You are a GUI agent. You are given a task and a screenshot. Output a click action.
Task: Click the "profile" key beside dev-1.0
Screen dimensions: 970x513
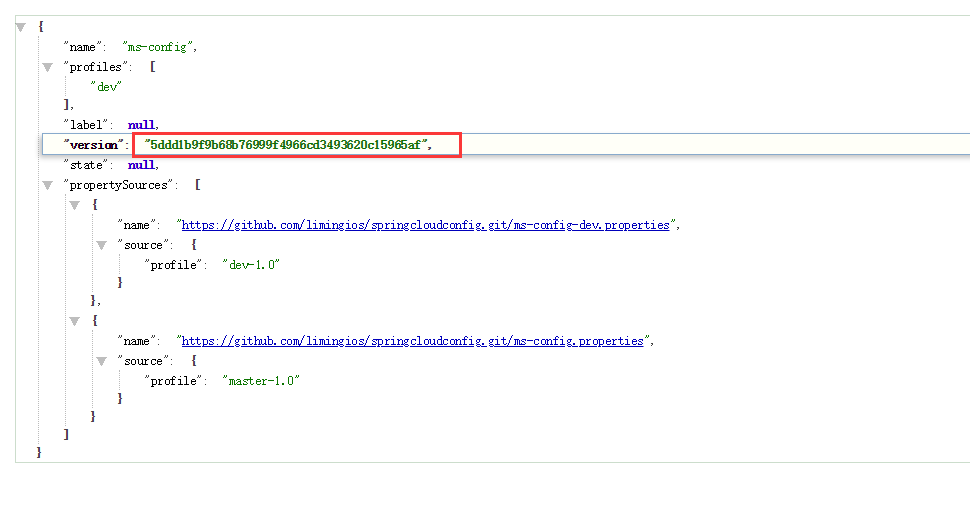click(173, 265)
